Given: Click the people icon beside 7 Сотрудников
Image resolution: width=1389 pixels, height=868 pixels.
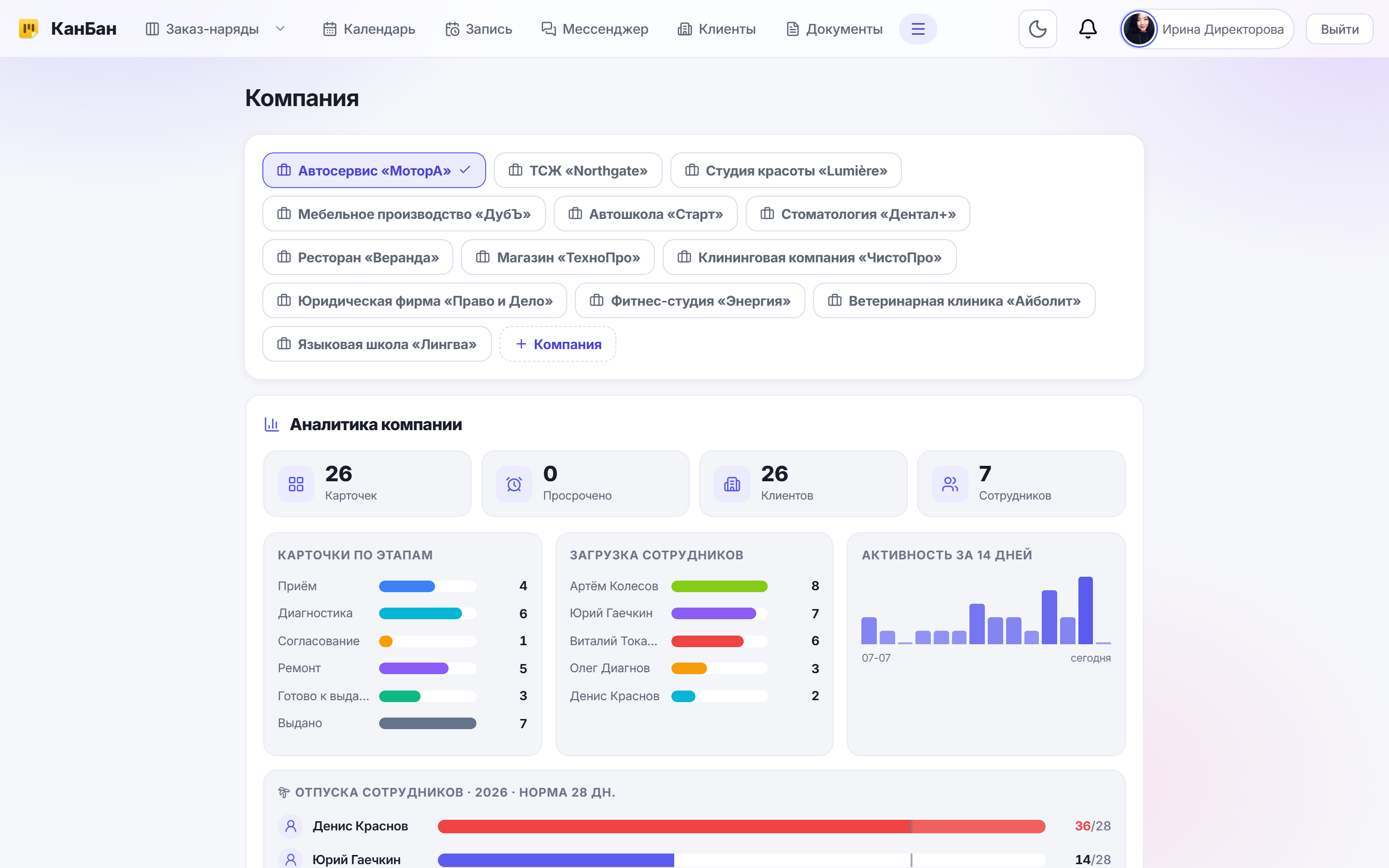Looking at the screenshot, I should pos(950,484).
